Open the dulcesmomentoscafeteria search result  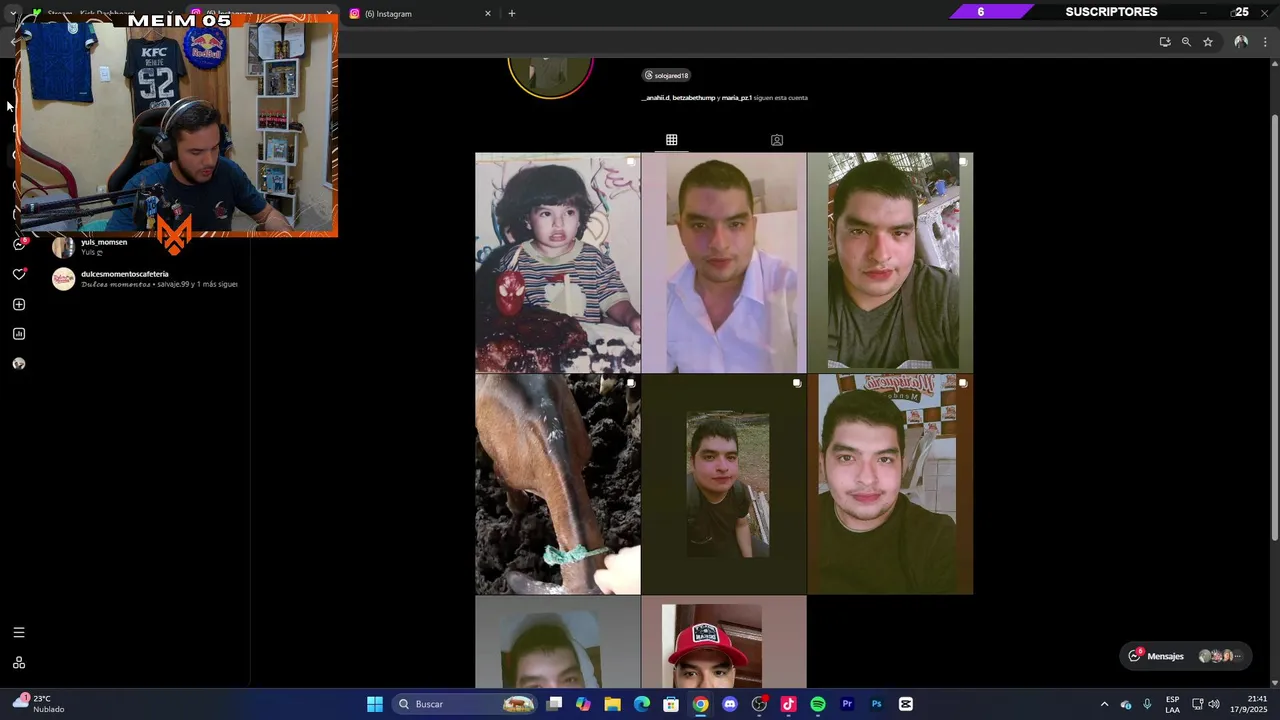[x=145, y=279]
